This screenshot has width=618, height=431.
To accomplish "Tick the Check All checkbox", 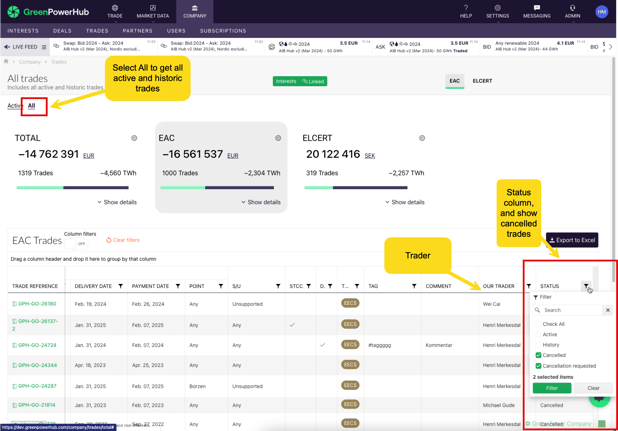I will click(x=538, y=324).
